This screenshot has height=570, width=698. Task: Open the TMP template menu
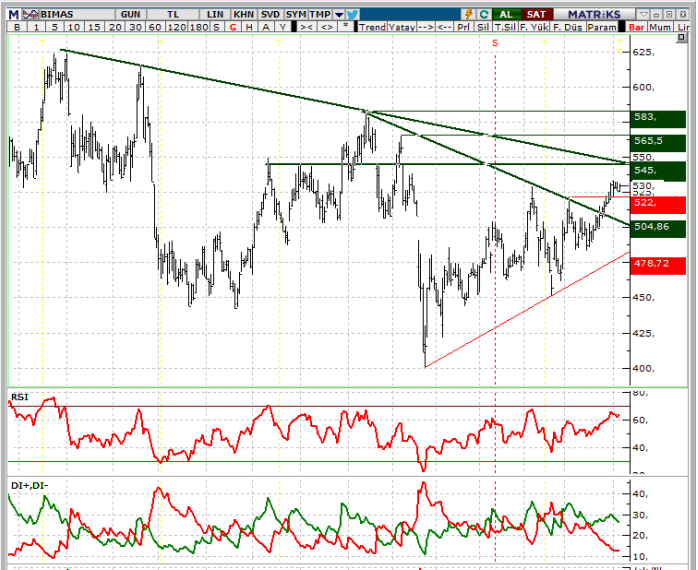point(319,15)
